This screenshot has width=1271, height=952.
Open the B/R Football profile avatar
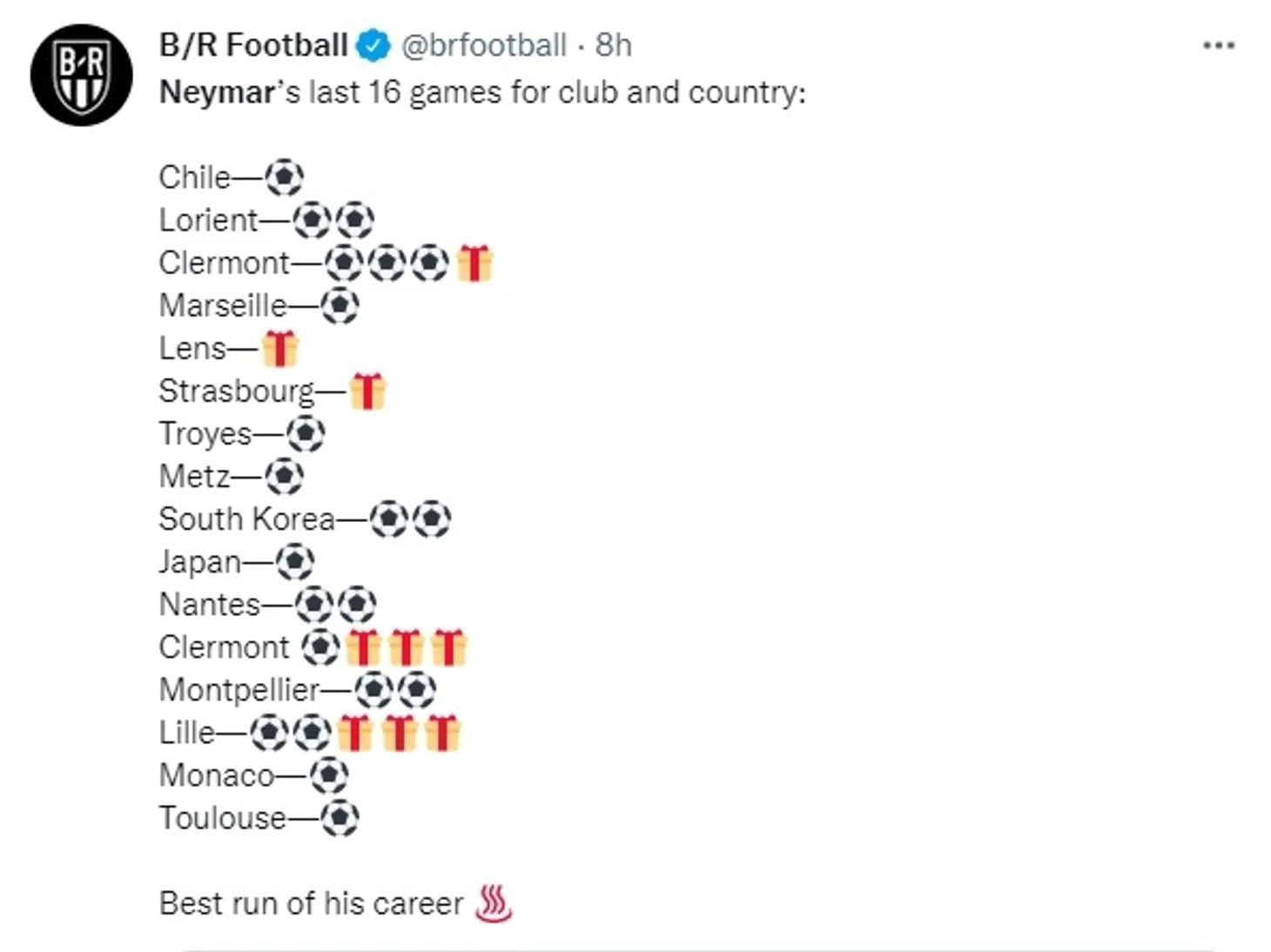(82, 75)
